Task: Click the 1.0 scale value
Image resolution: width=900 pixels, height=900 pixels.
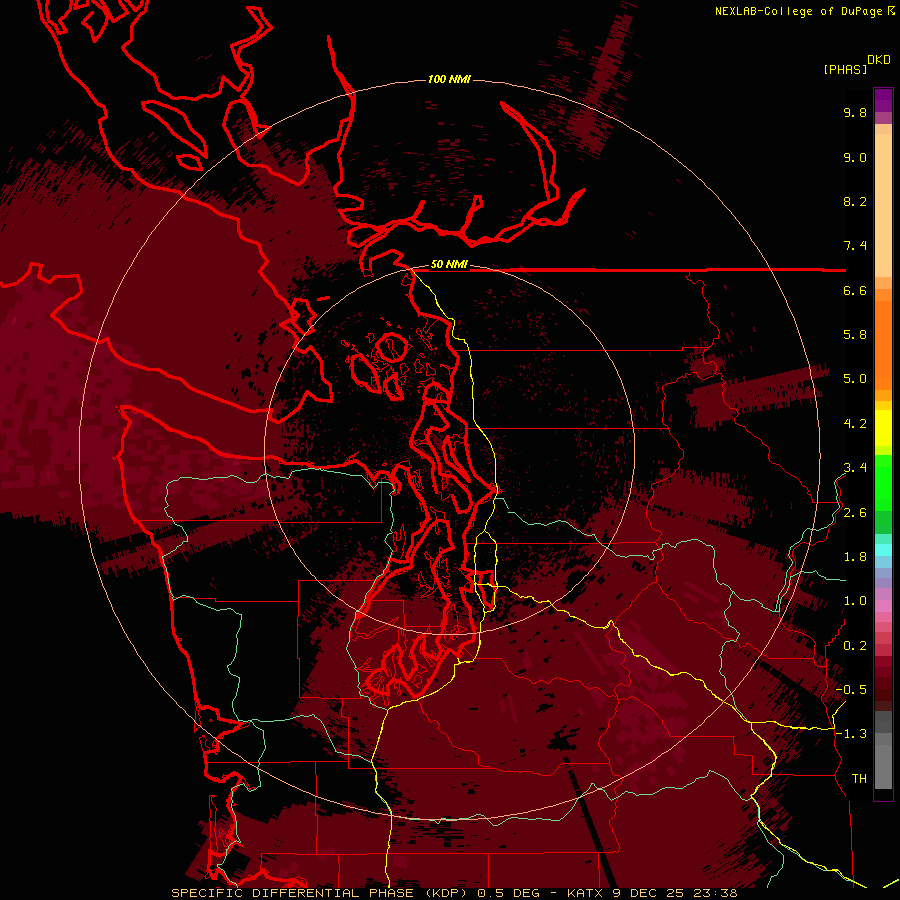Action: (x=855, y=601)
